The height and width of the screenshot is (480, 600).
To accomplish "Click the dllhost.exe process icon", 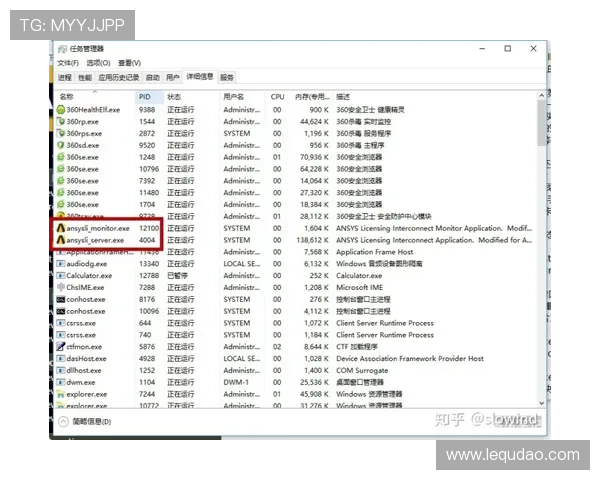I will pos(60,371).
